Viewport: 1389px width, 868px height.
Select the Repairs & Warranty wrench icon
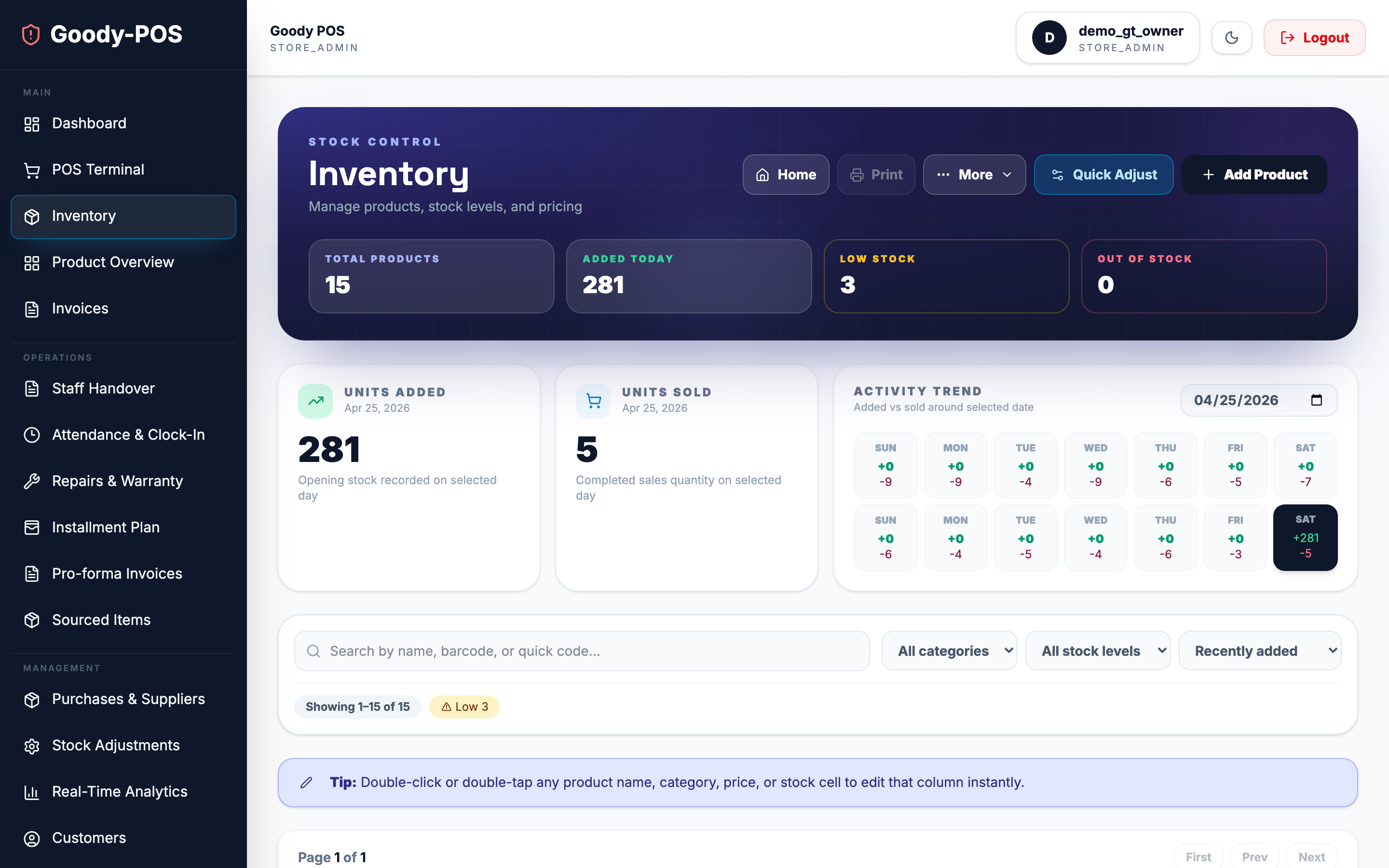[x=31, y=480]
